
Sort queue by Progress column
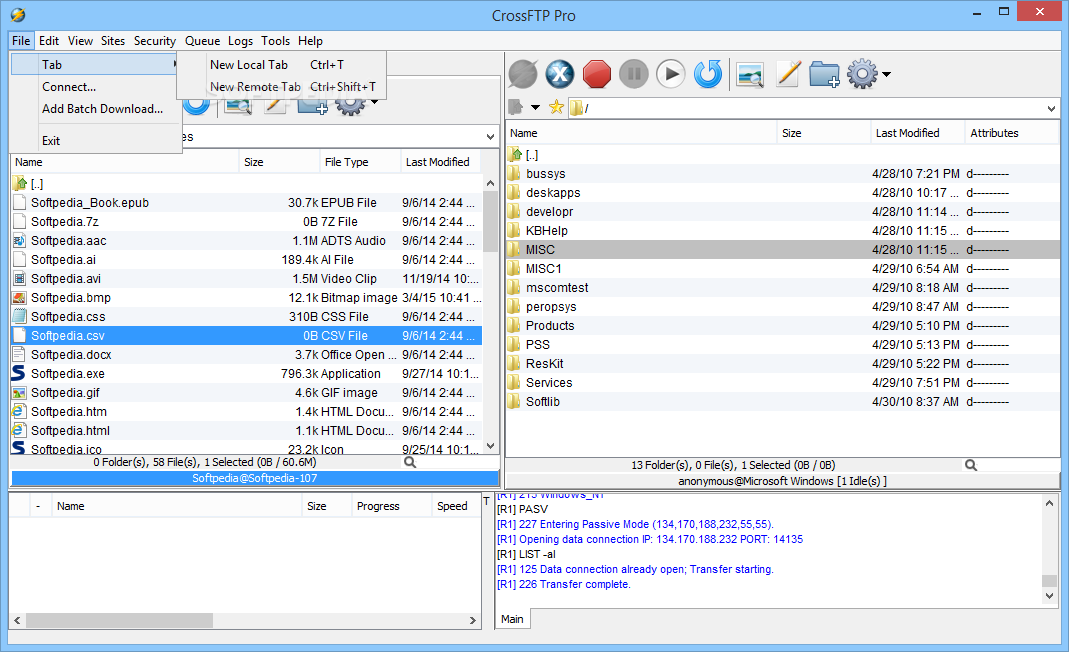(x=391, y=506)
